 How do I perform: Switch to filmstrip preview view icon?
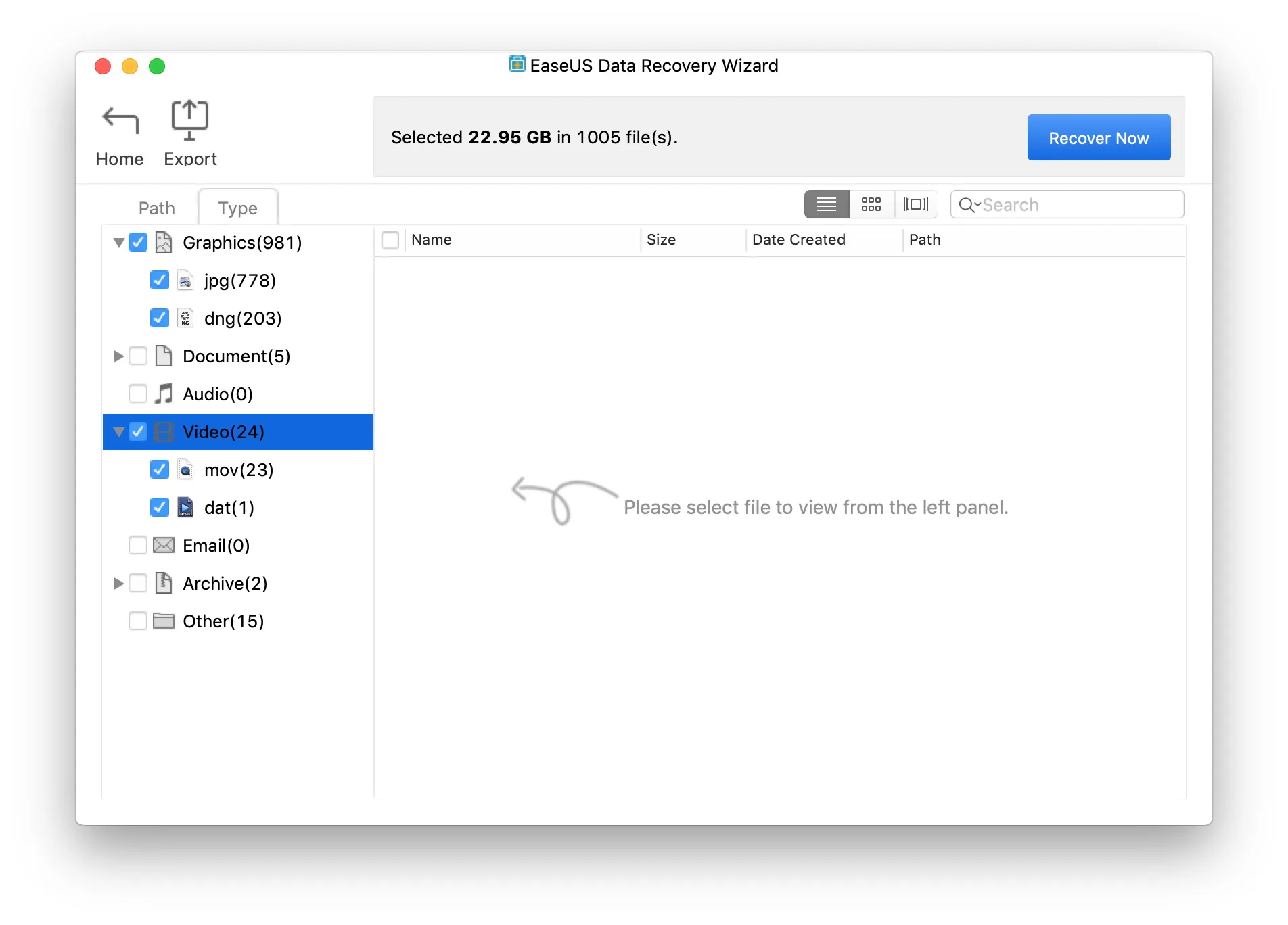(x=916, y=204)
